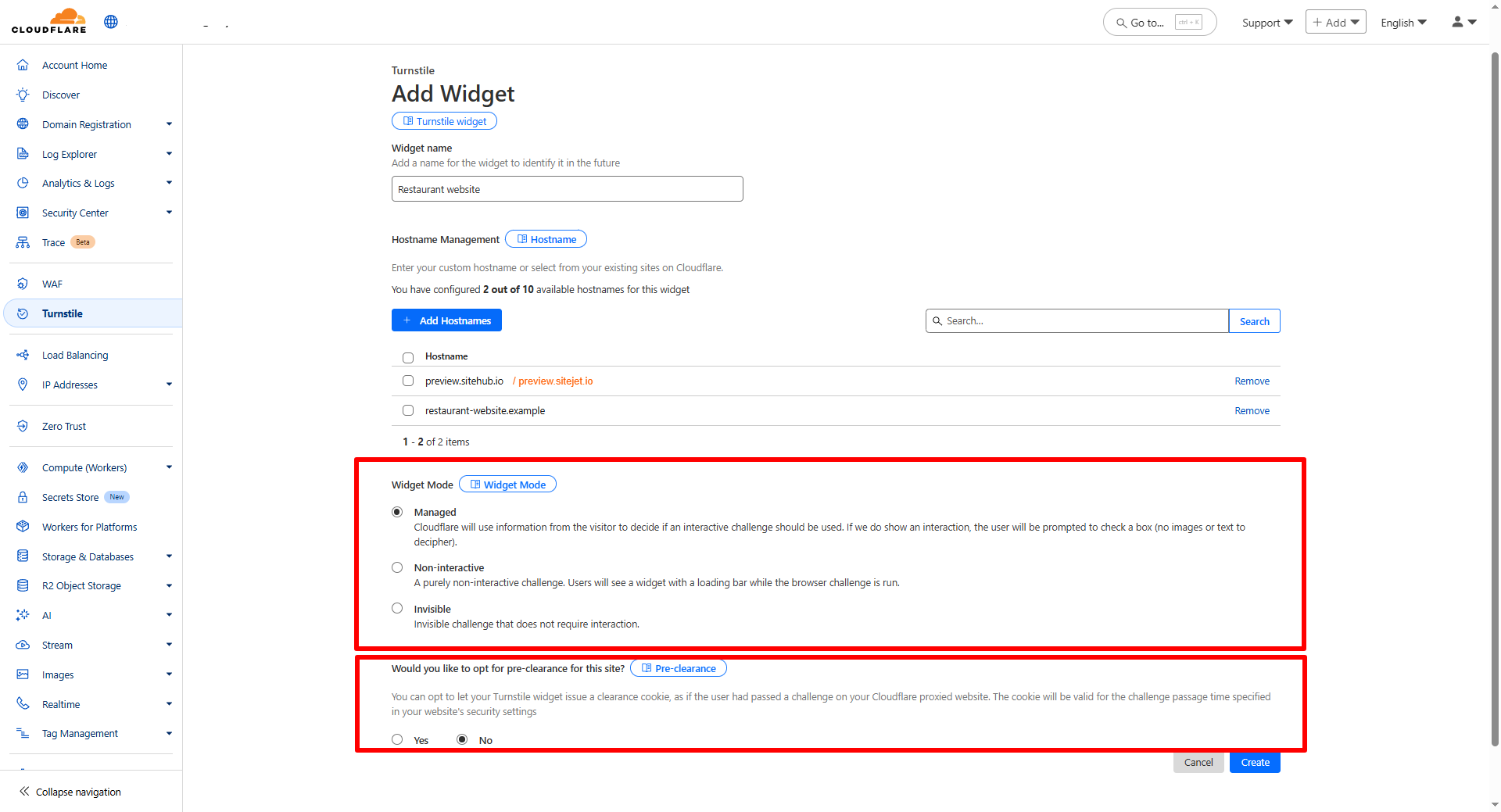This screenshot has height=812, width=1501.
Task: Open the globe account switcher icon
Action: 111,22
